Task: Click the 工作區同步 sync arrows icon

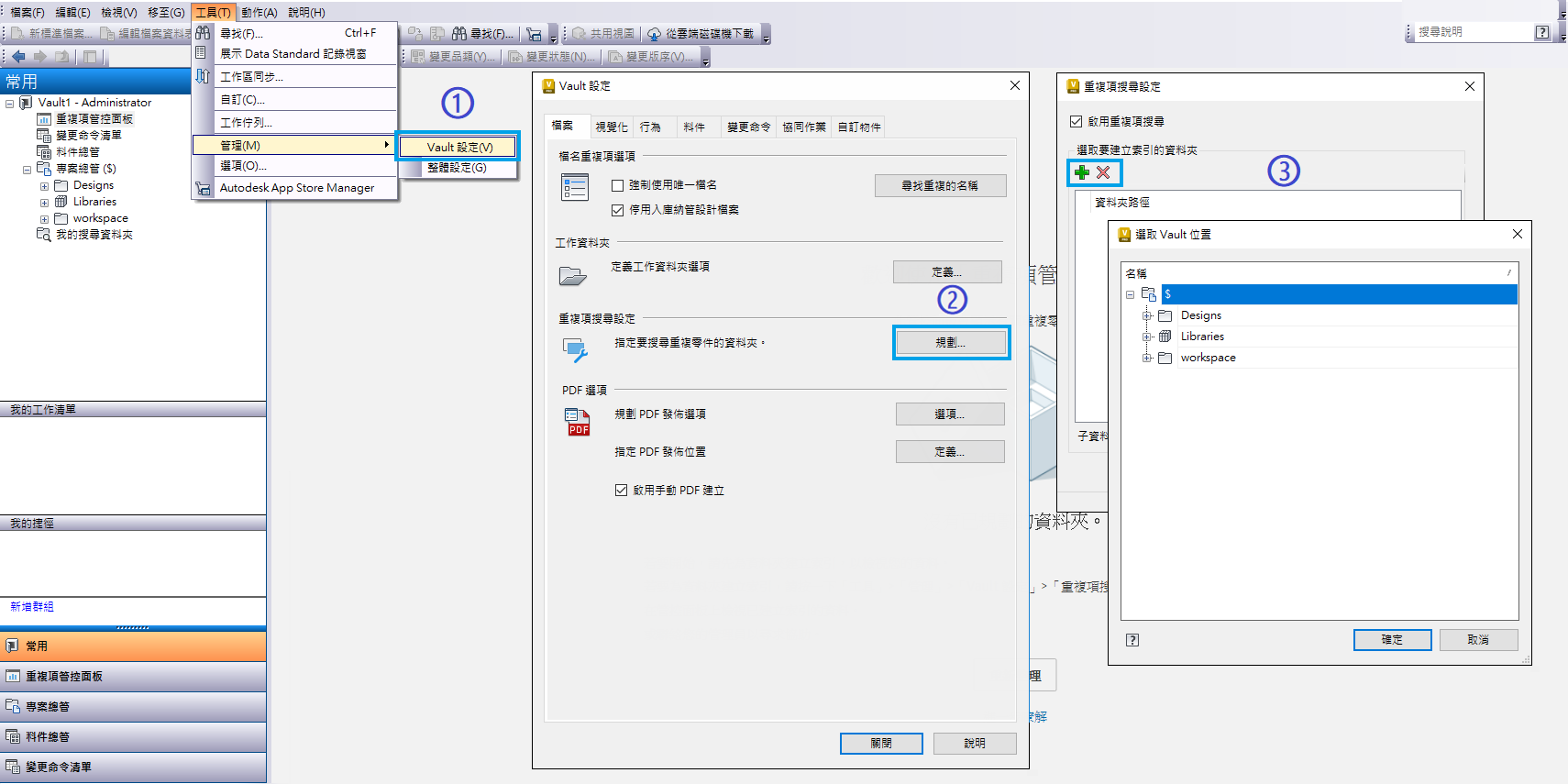Action: (203, 76)
